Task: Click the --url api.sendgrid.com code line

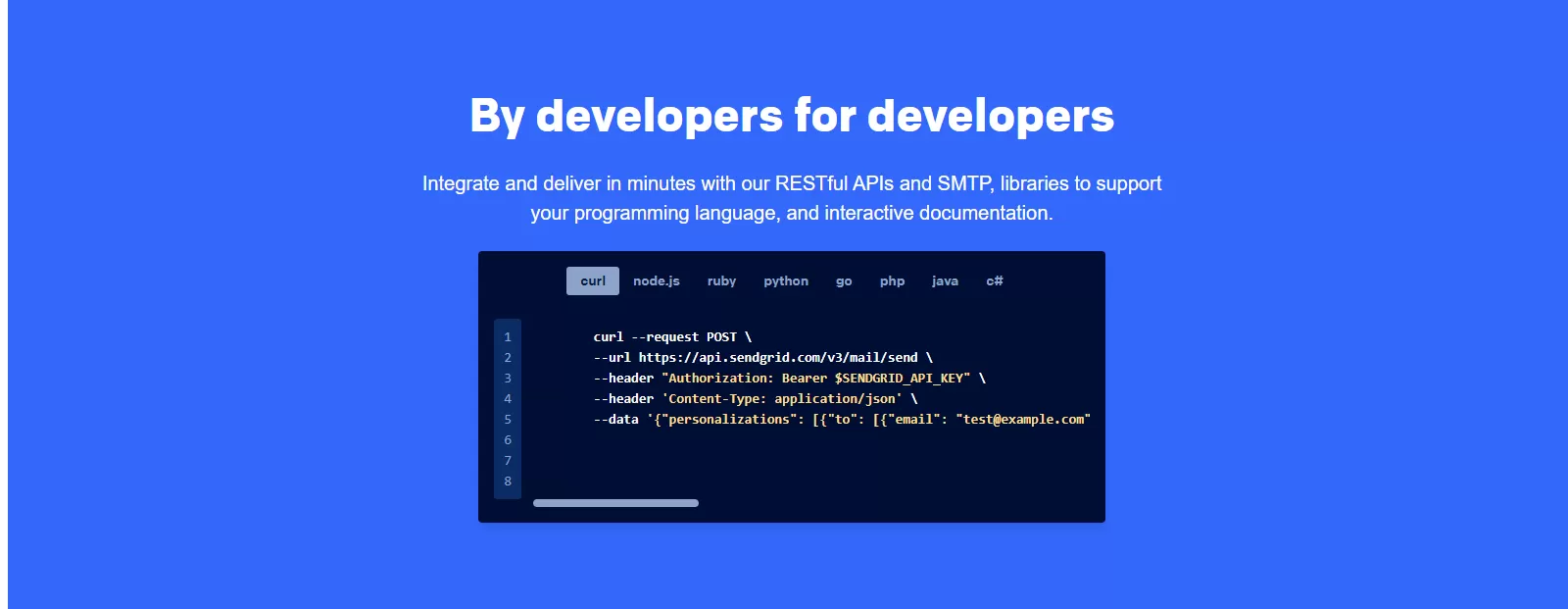Action: click(x=762, y=358)
